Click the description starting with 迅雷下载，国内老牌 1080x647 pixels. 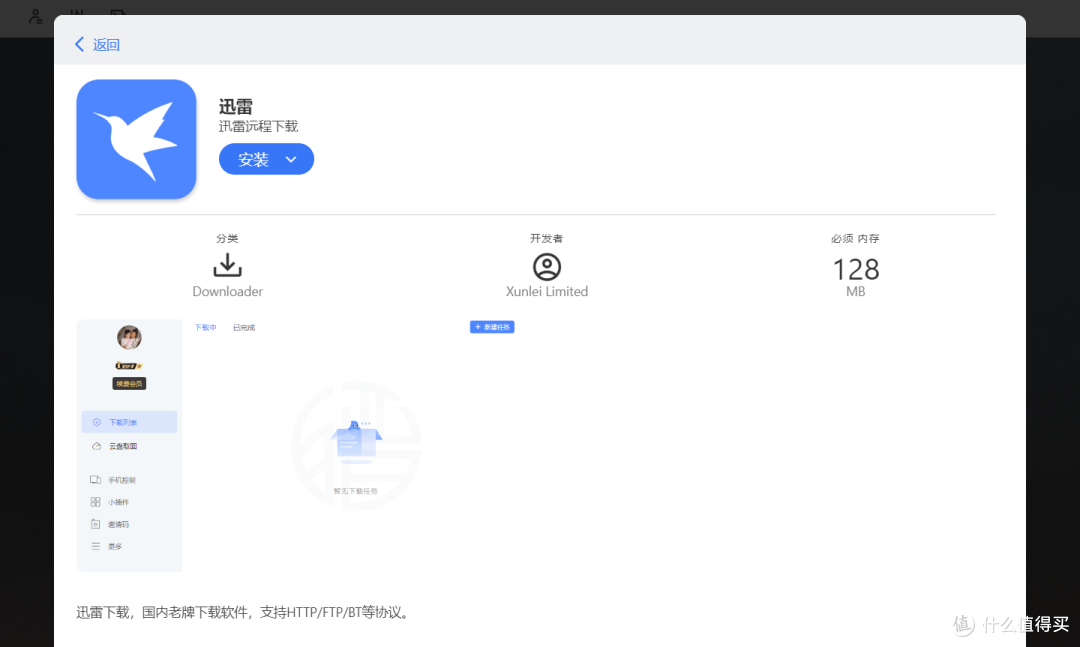coord(245,613)
